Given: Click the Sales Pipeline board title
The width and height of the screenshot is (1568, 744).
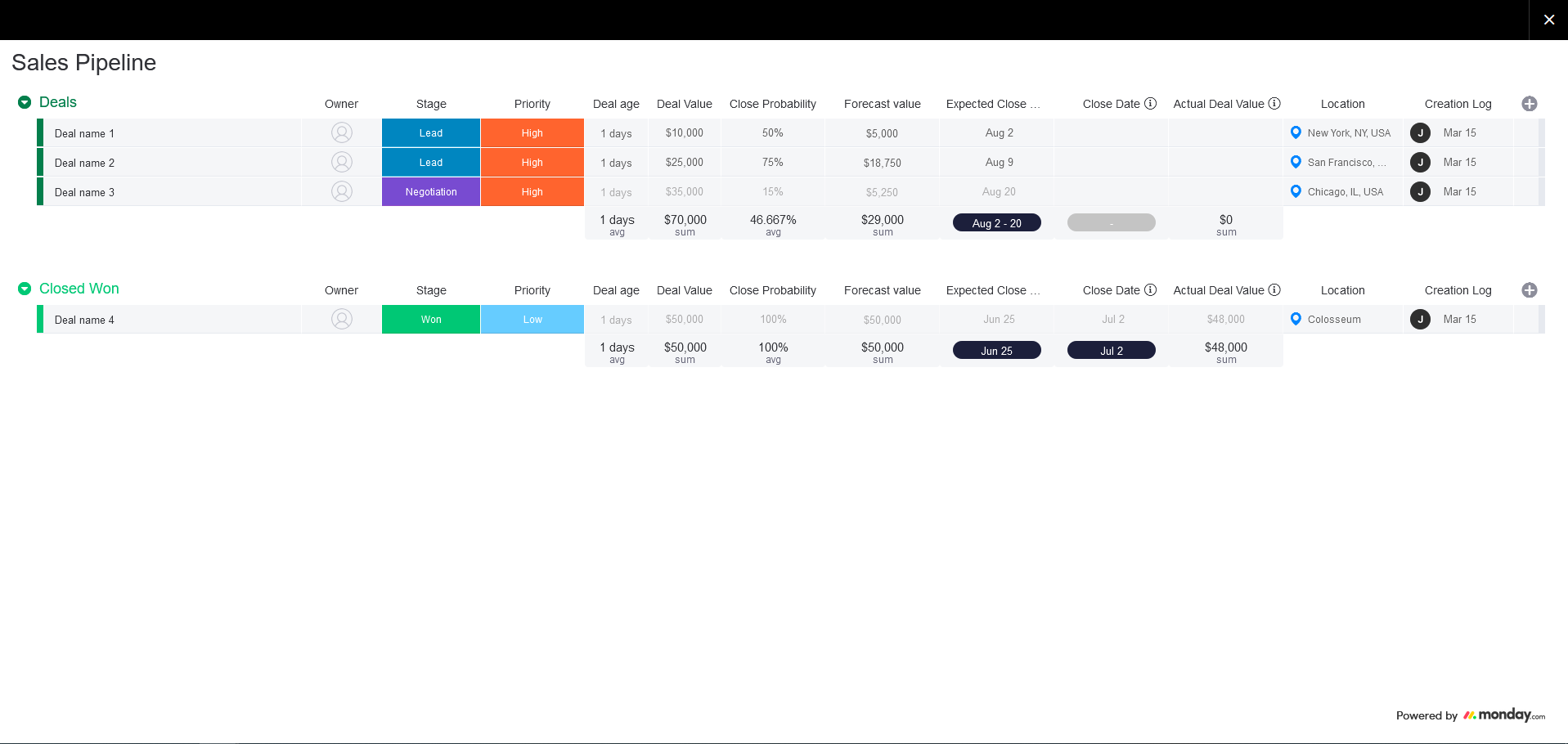Looking at the screenshot, I should pyautogui.click(x=83, y=62).
